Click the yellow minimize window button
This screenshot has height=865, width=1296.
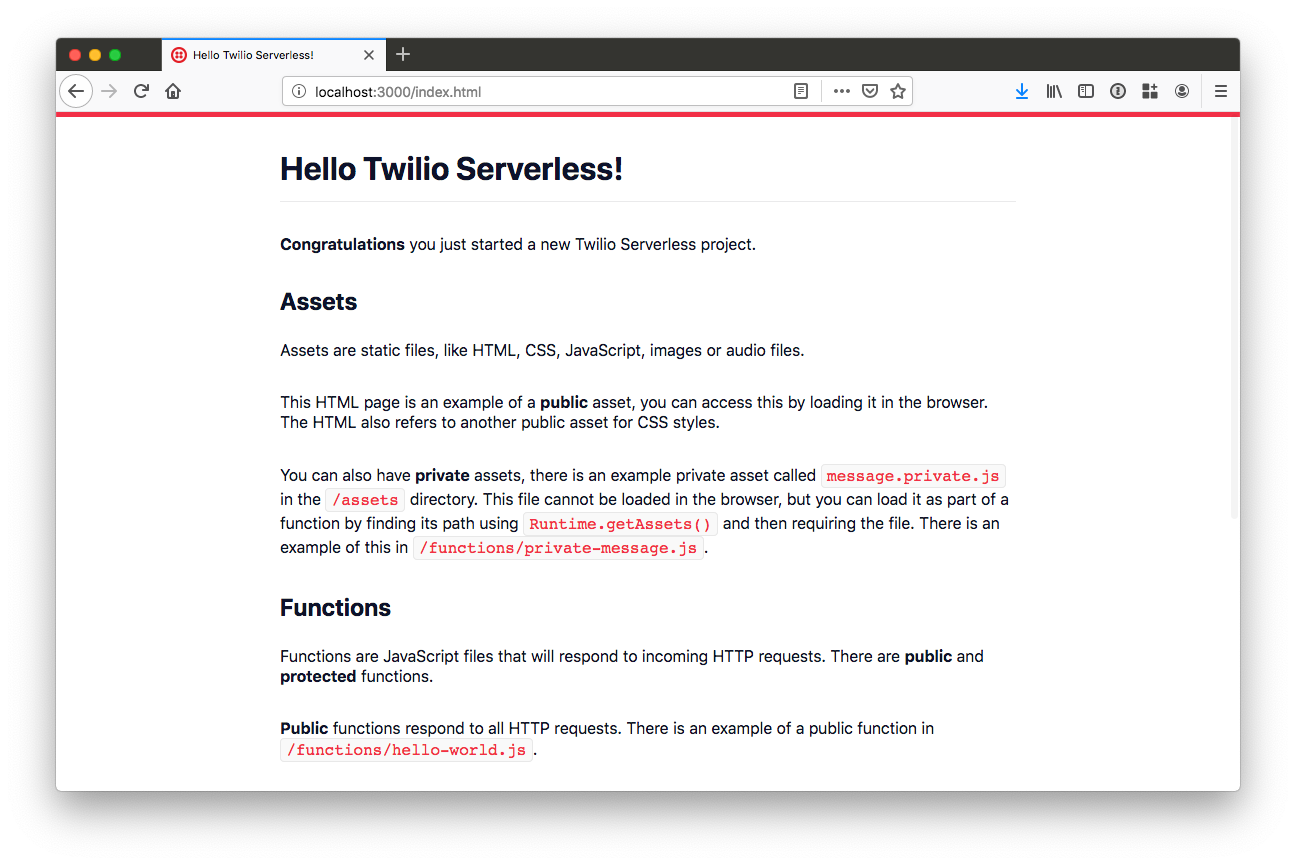[95, 55]
